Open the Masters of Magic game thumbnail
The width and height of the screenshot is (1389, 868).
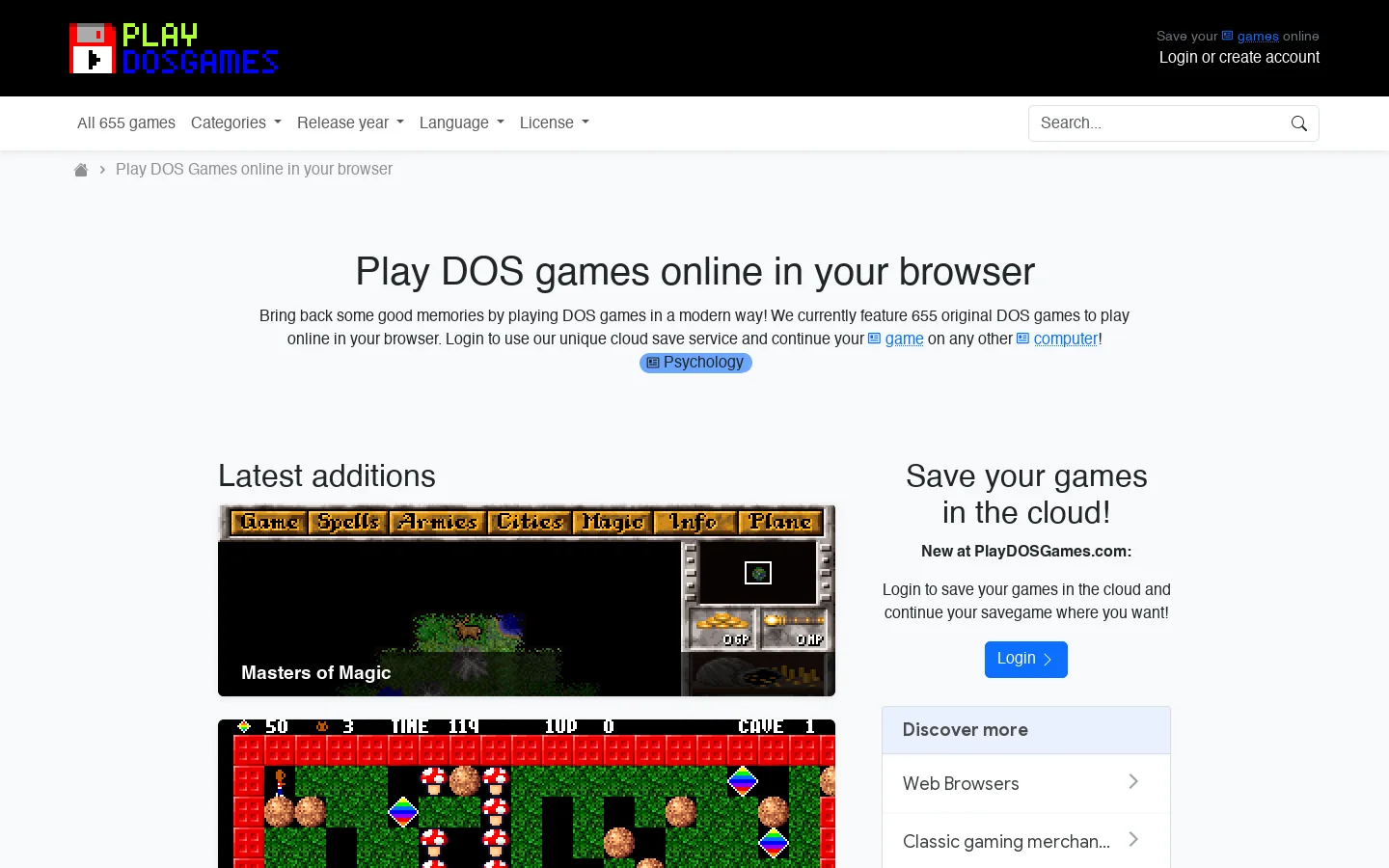[527, 600]
